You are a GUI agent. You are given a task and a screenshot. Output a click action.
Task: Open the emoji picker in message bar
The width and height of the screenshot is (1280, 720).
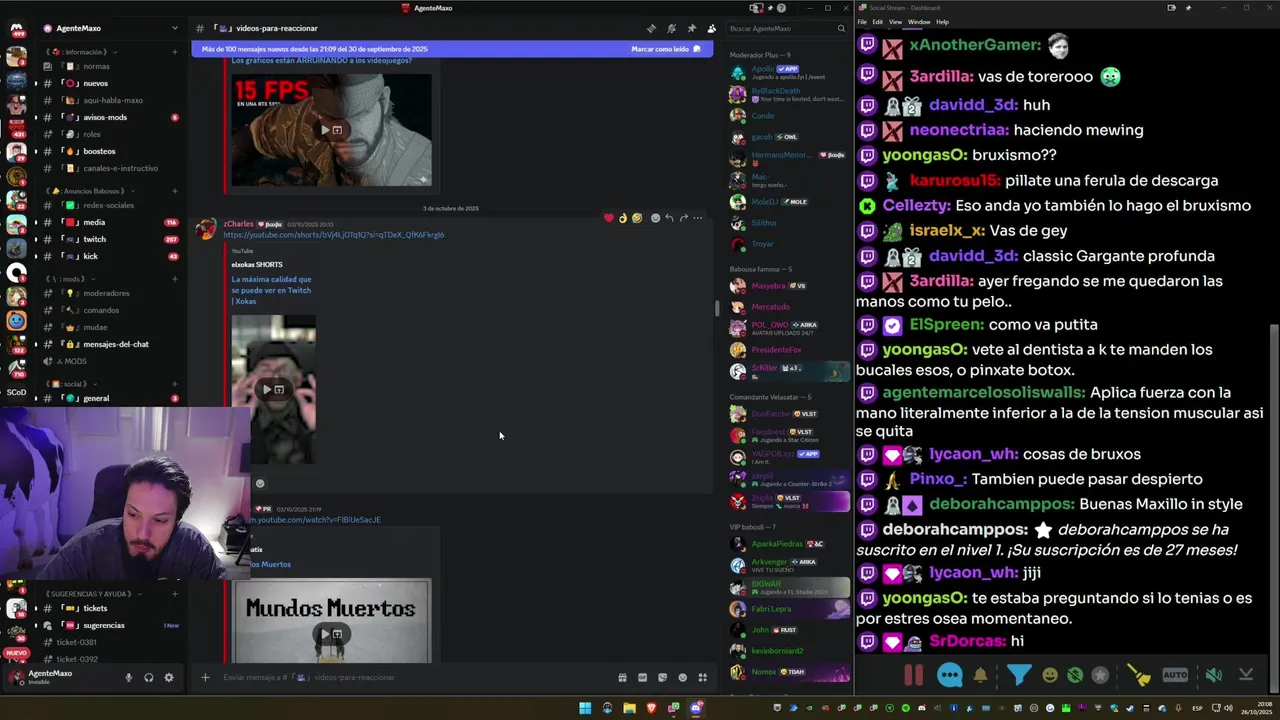683,677
